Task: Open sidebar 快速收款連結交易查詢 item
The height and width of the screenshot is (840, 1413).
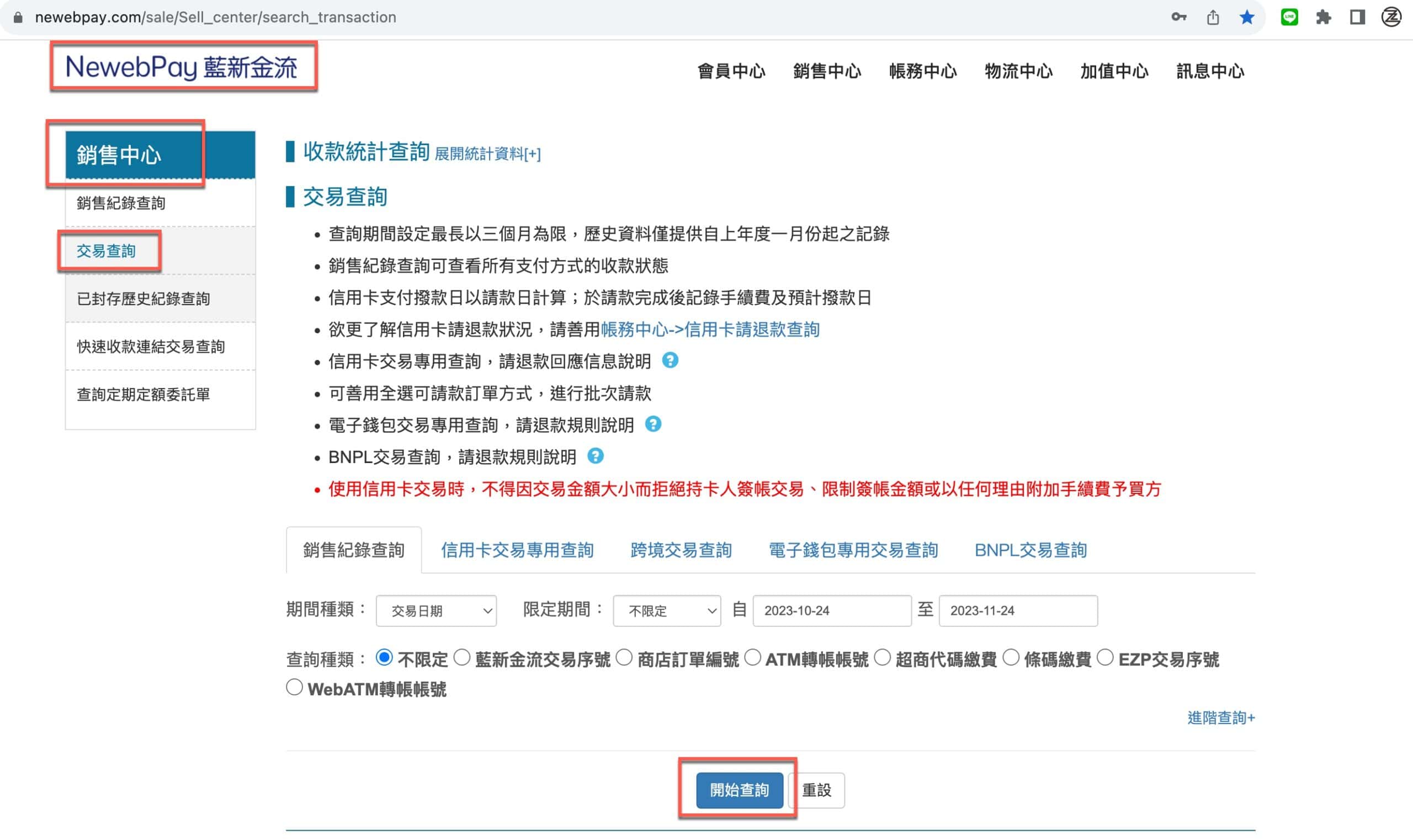Action: pyautogui.click(x=160, y=347)
